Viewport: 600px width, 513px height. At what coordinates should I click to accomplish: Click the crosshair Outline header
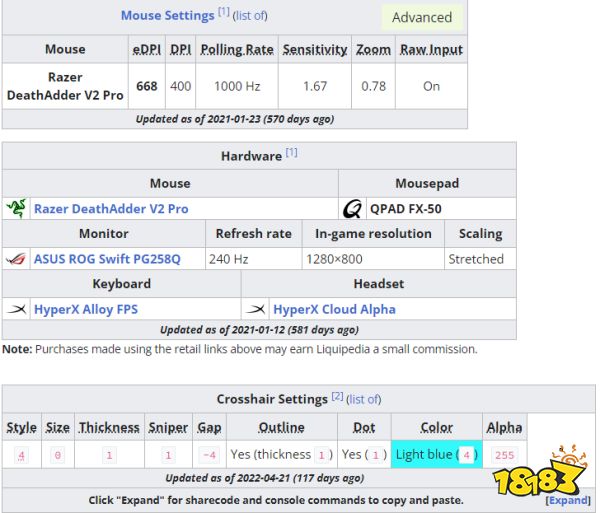(282, 427)
